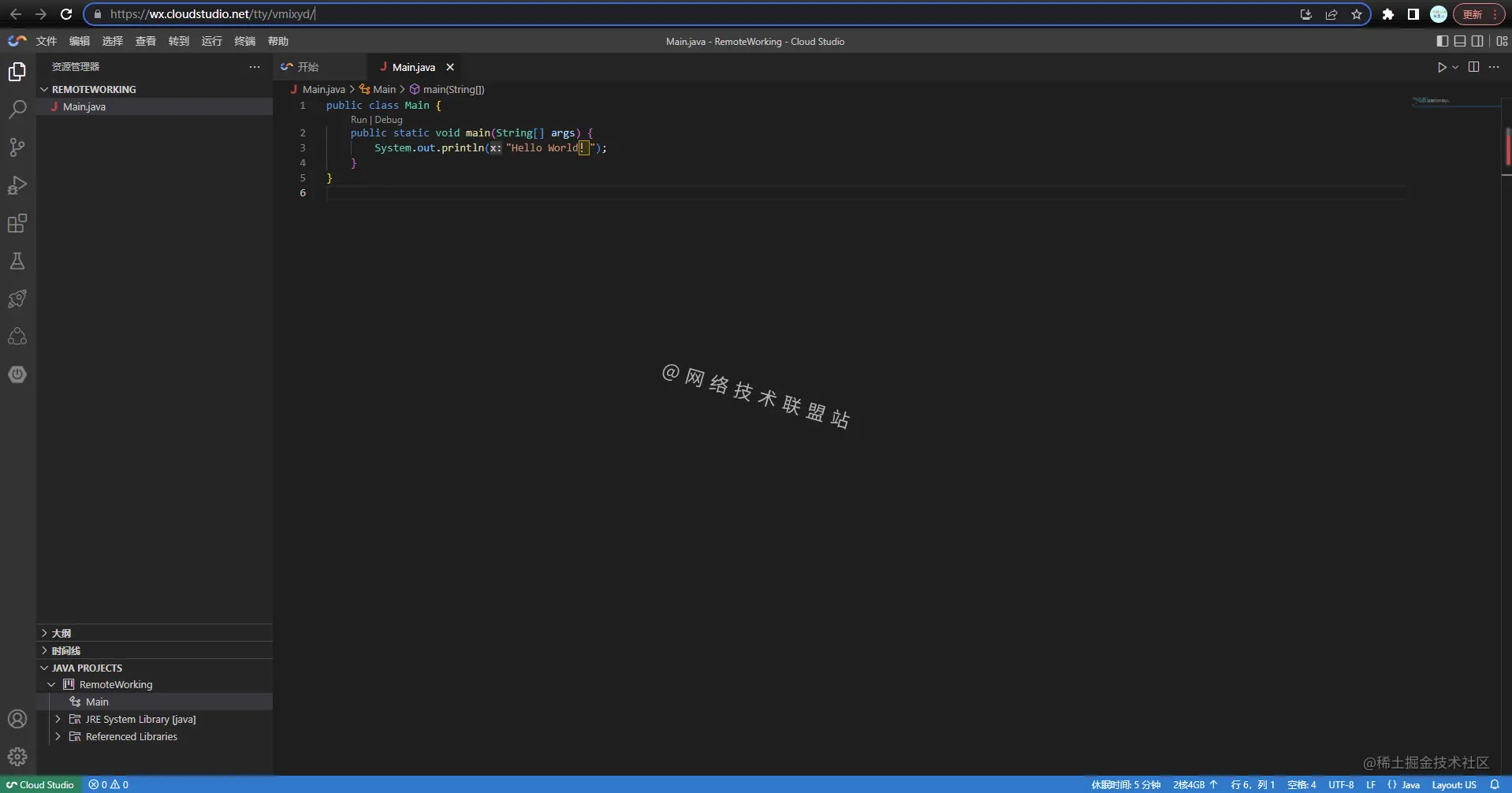
Task: Open the 帮助 menu
Action: [278, 41]
